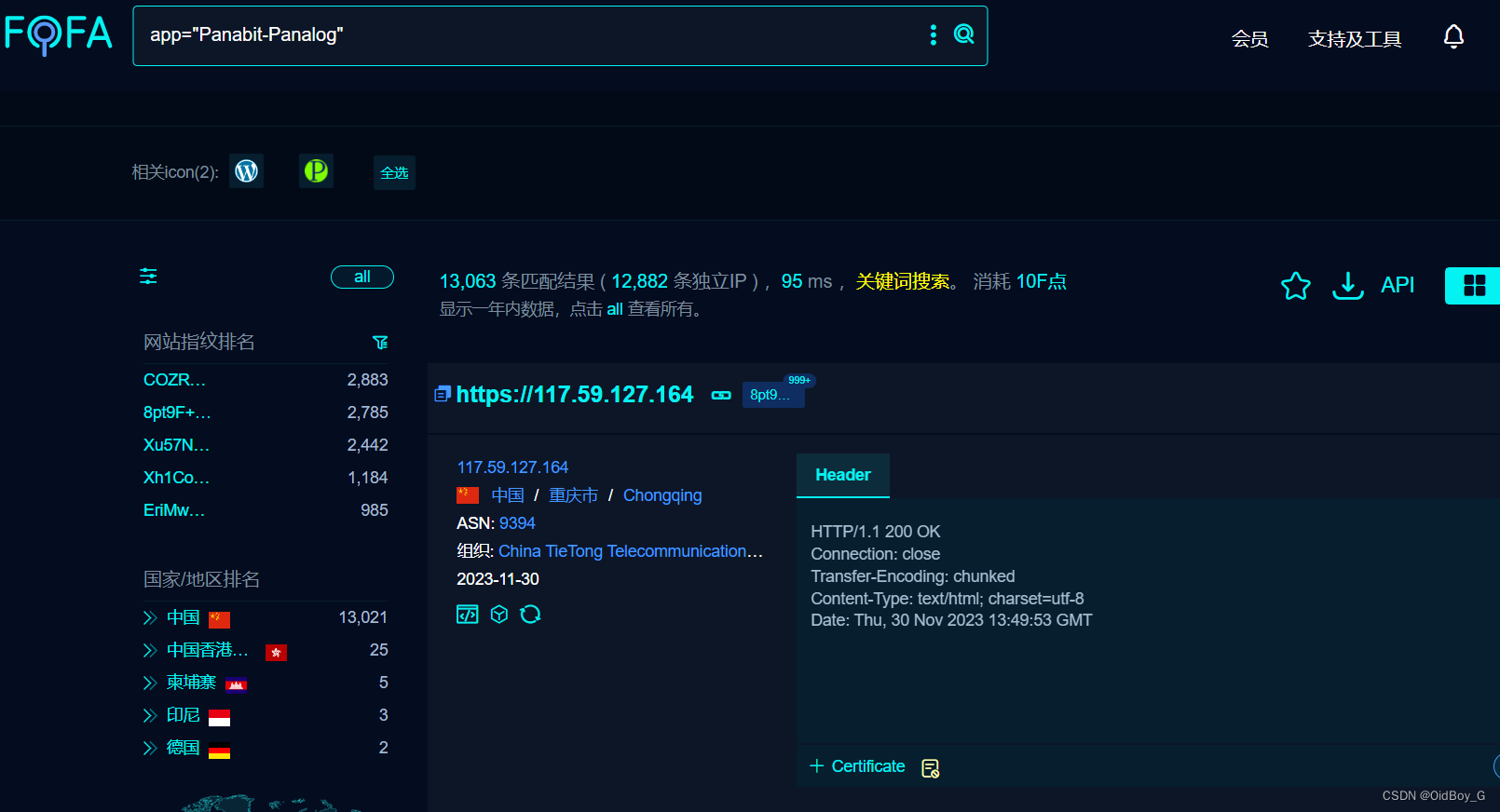This screenshot has width=1500, height=812.
Task: Toggle the all filter pill
Action: [362, 277]
